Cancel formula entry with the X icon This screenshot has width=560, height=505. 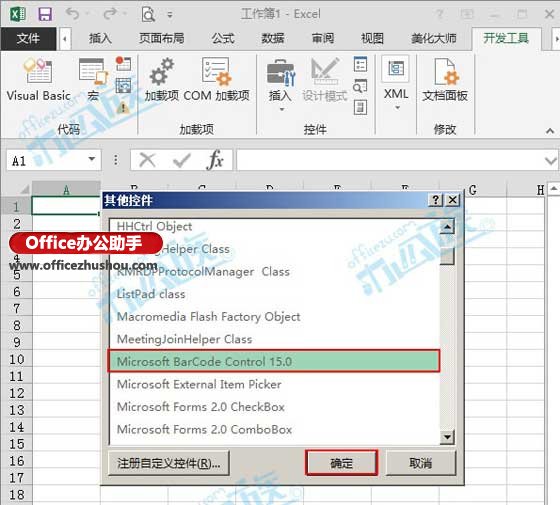pos(147,160)
